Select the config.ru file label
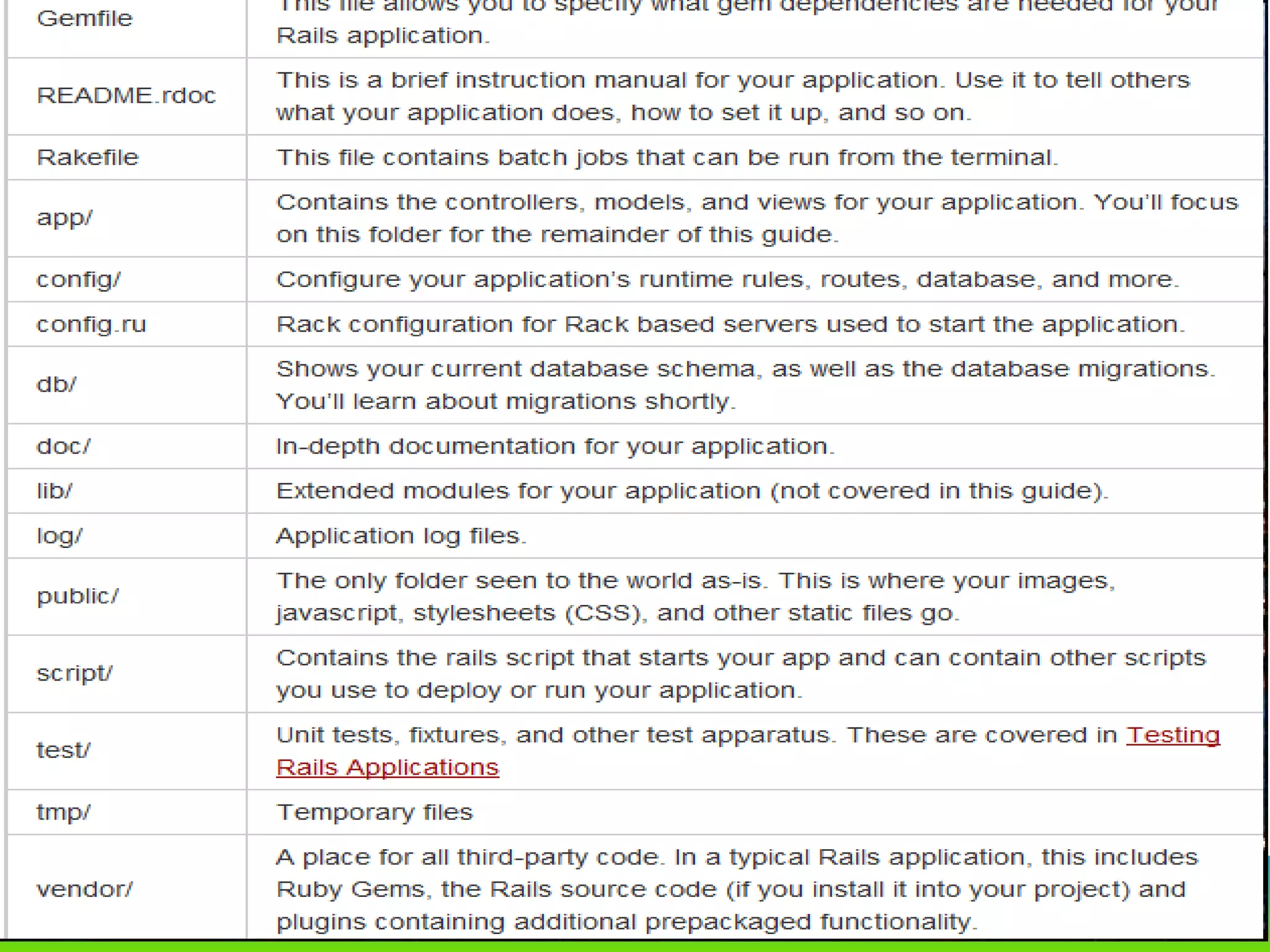Screen dimensions: 1270x952 [x=91, y=324]
